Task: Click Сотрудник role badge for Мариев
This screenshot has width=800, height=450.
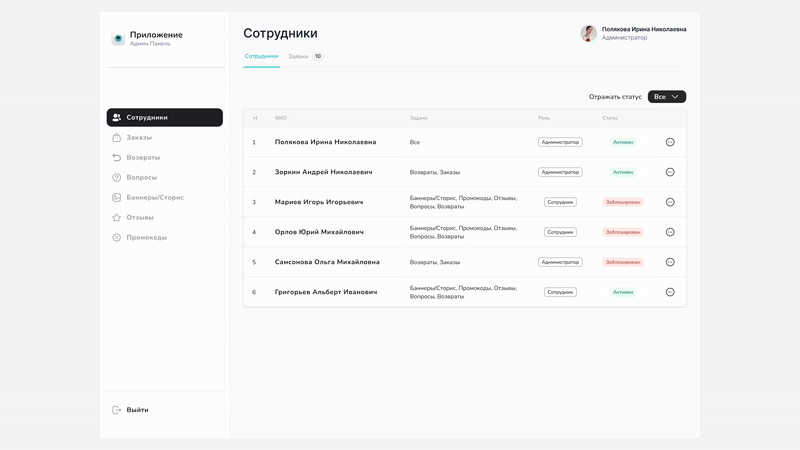Action: (x=560, y=202)
